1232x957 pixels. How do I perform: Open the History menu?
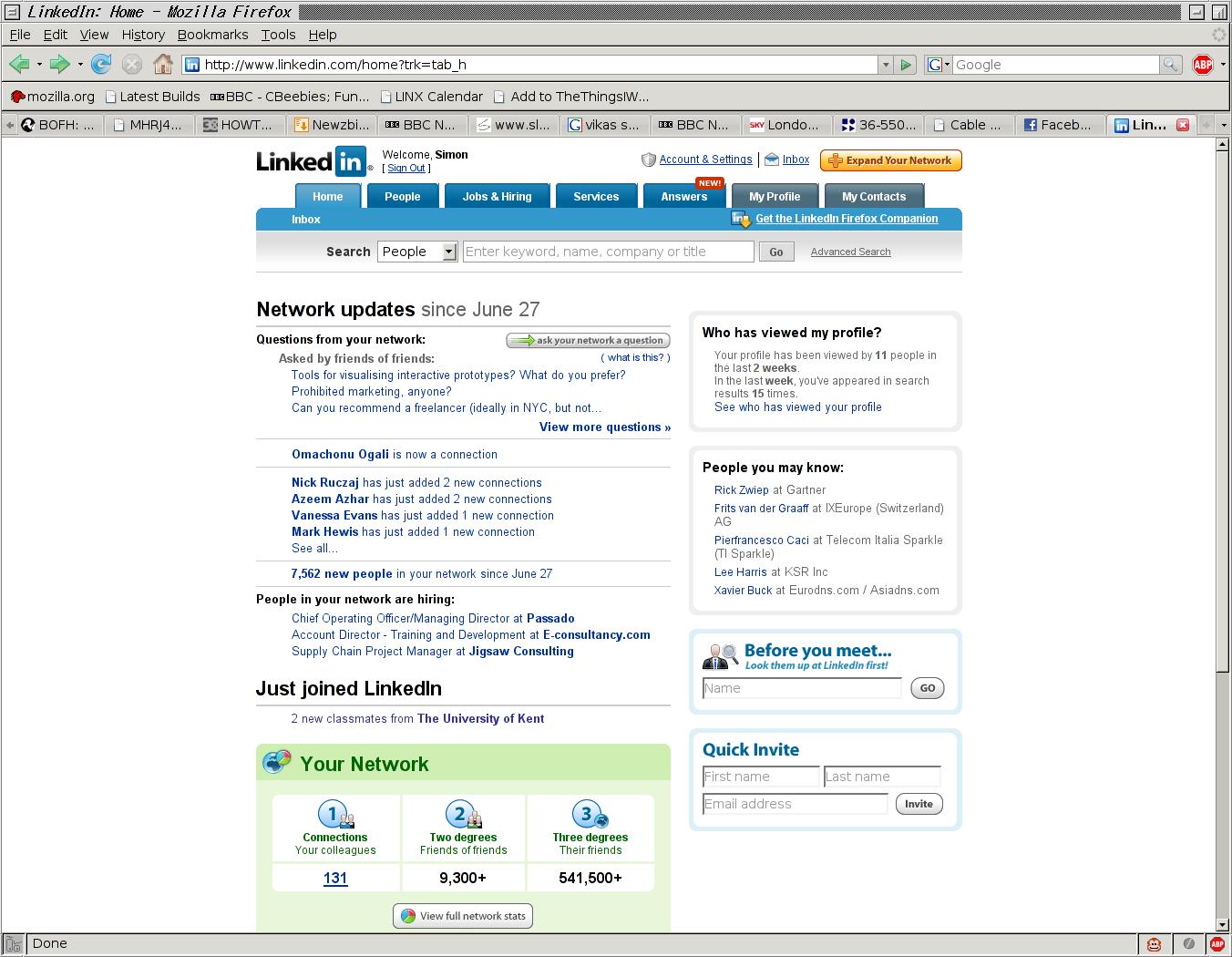pos(143,35)
